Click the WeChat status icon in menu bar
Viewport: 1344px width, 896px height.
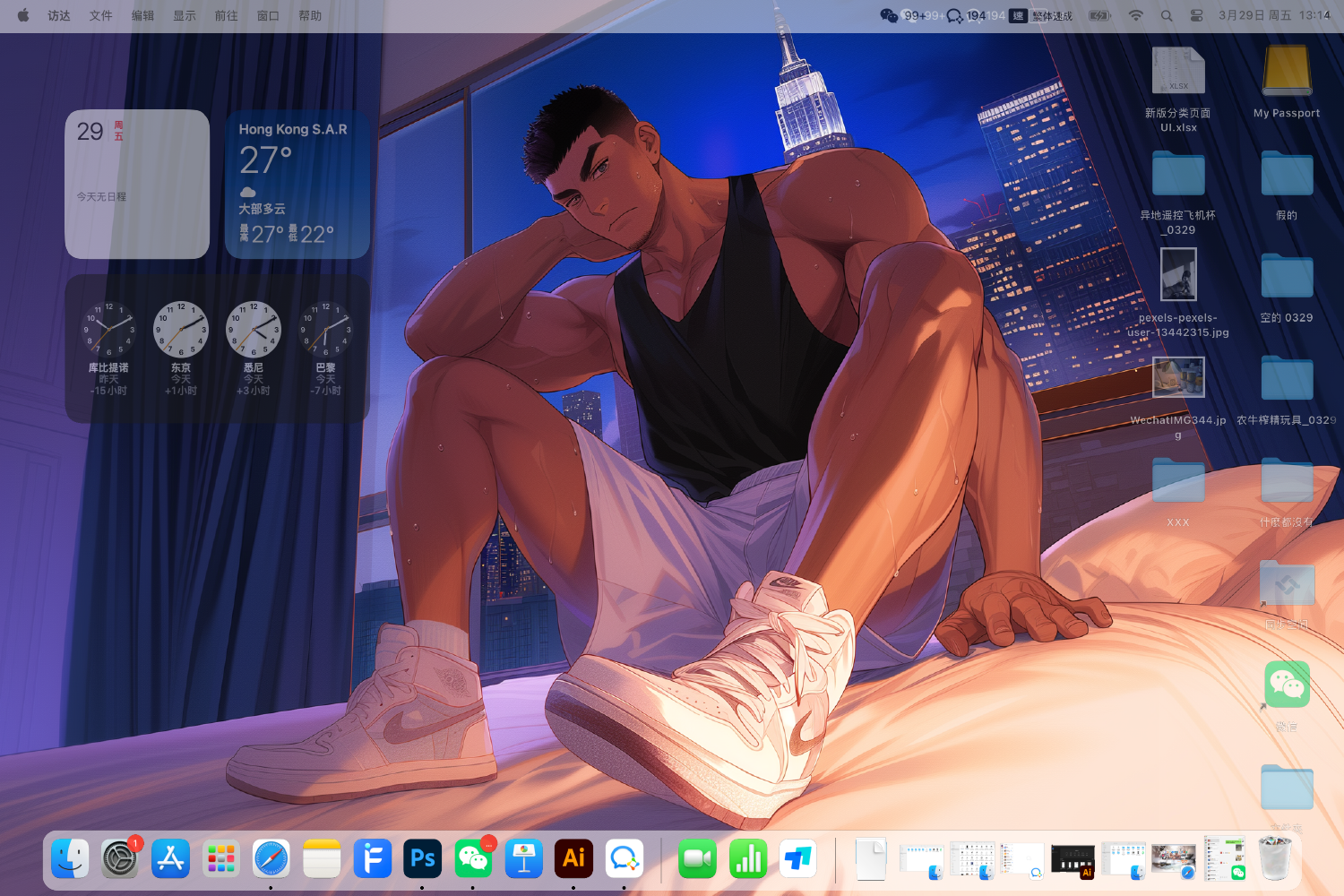889,15
